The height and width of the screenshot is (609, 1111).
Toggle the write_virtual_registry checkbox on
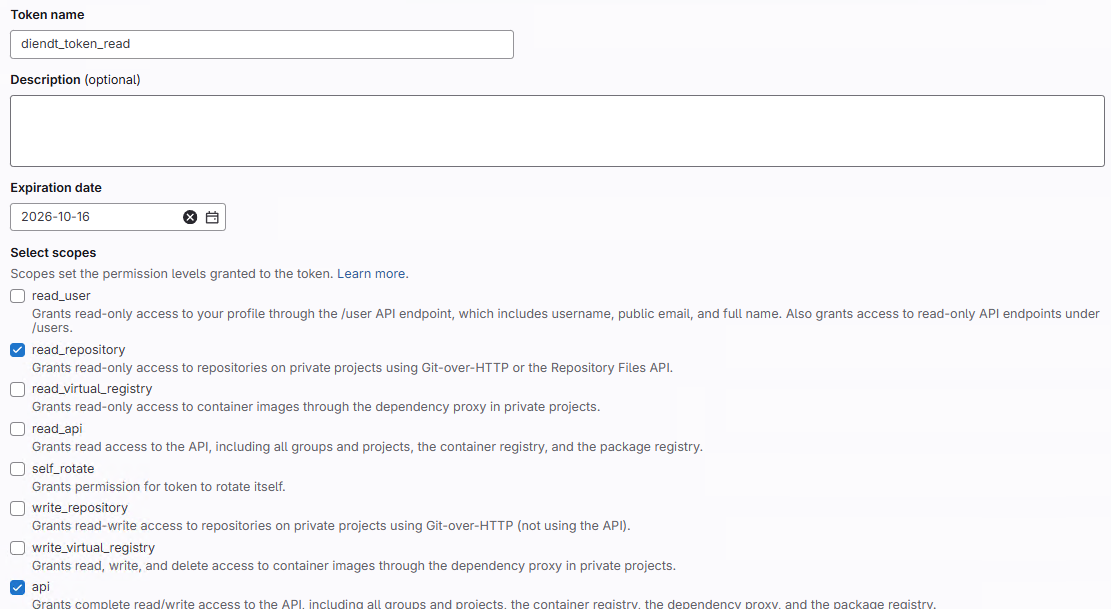click(x=17, y=548)
